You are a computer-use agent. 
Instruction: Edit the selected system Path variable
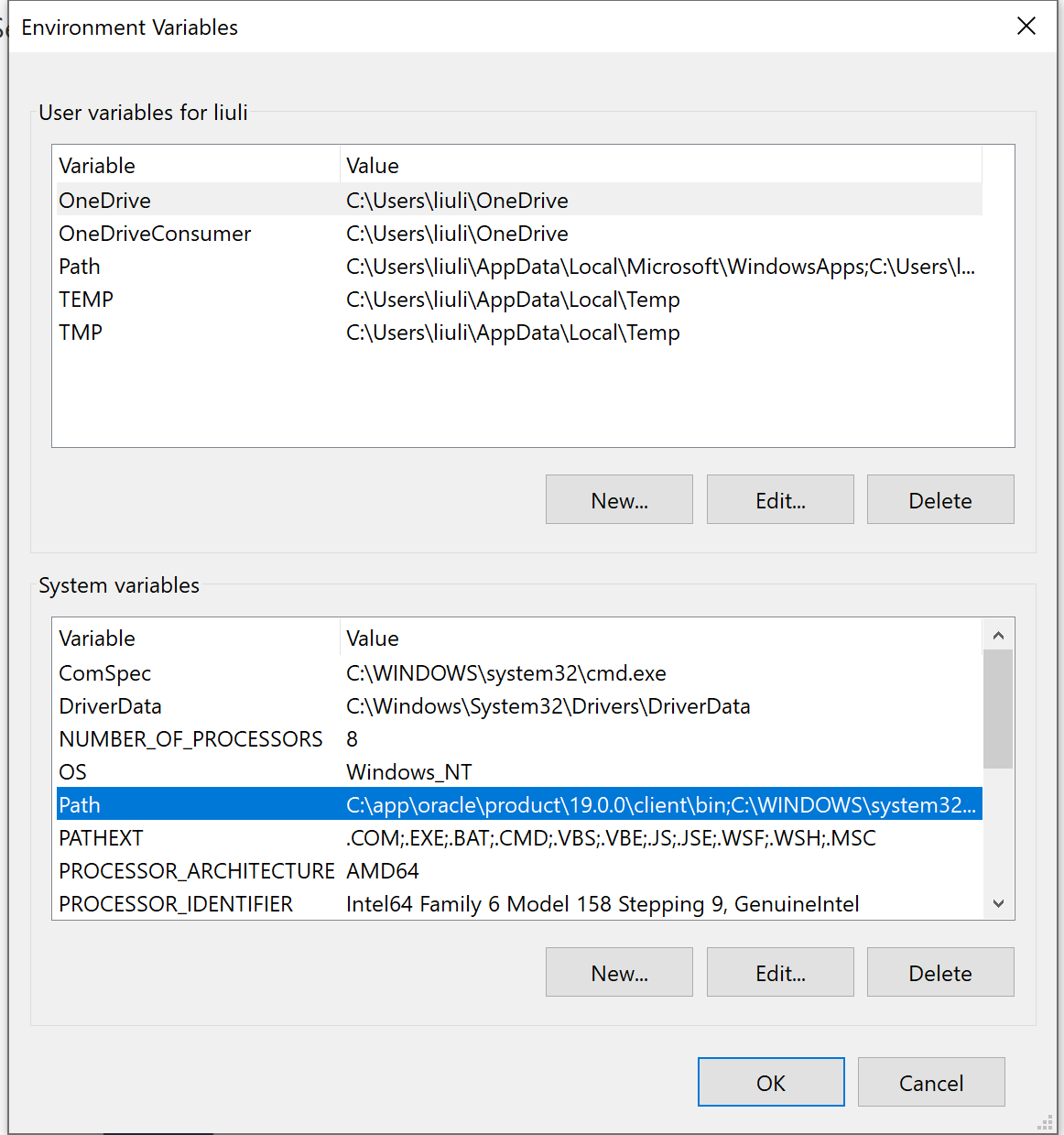pos(780,973)
